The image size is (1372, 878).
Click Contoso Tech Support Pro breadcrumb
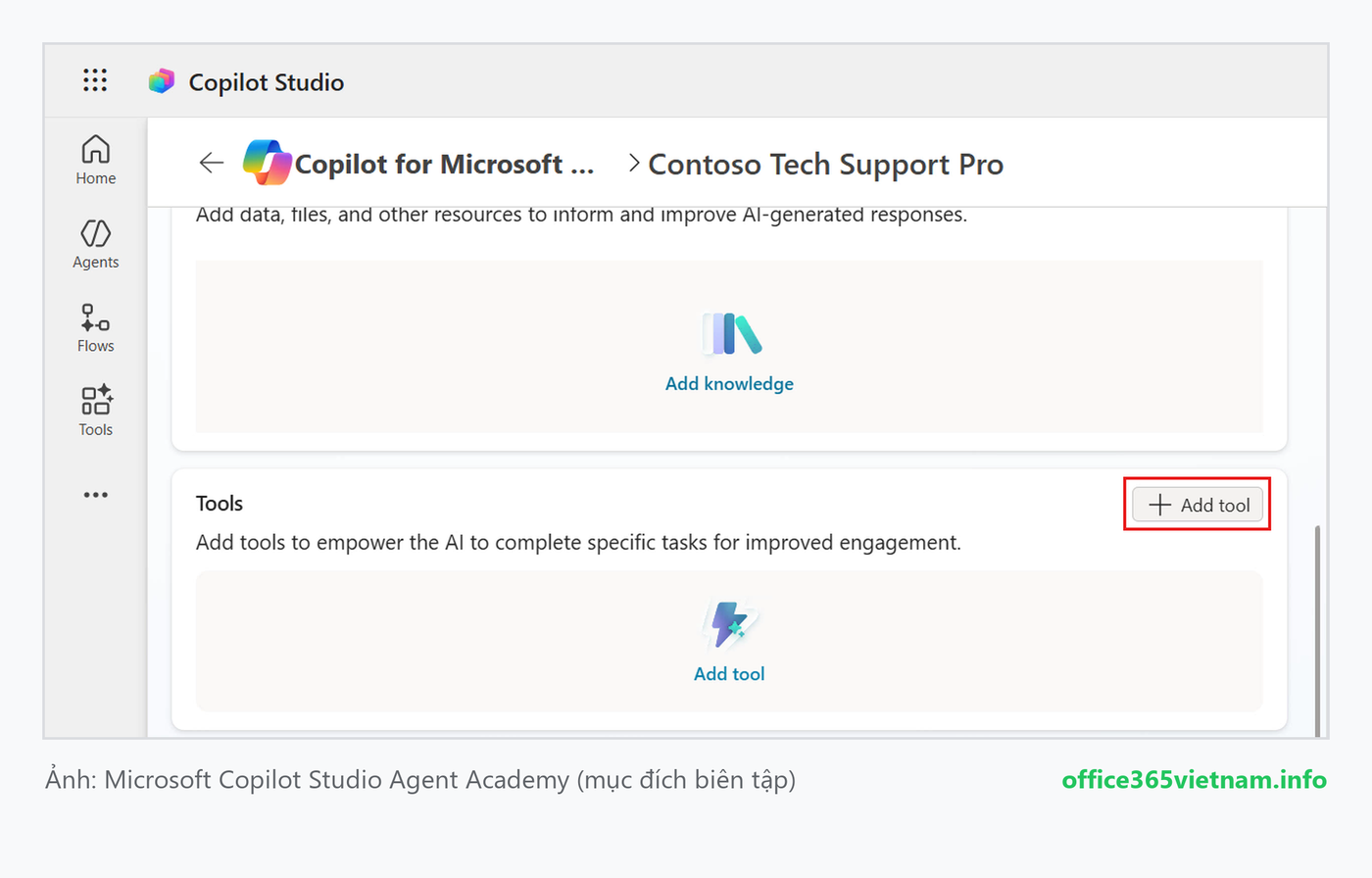click(825, 165)
